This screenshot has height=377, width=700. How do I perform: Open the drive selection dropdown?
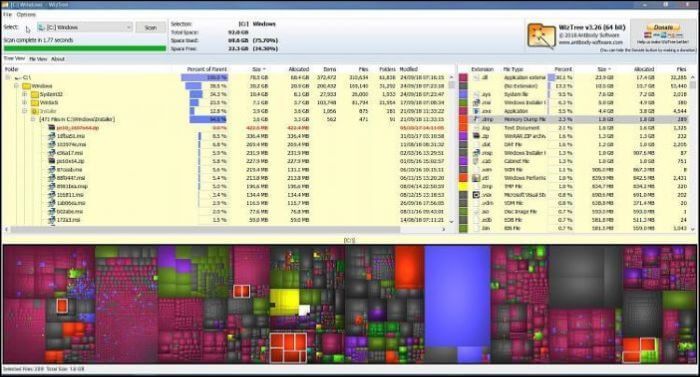[x=129, y=27]
